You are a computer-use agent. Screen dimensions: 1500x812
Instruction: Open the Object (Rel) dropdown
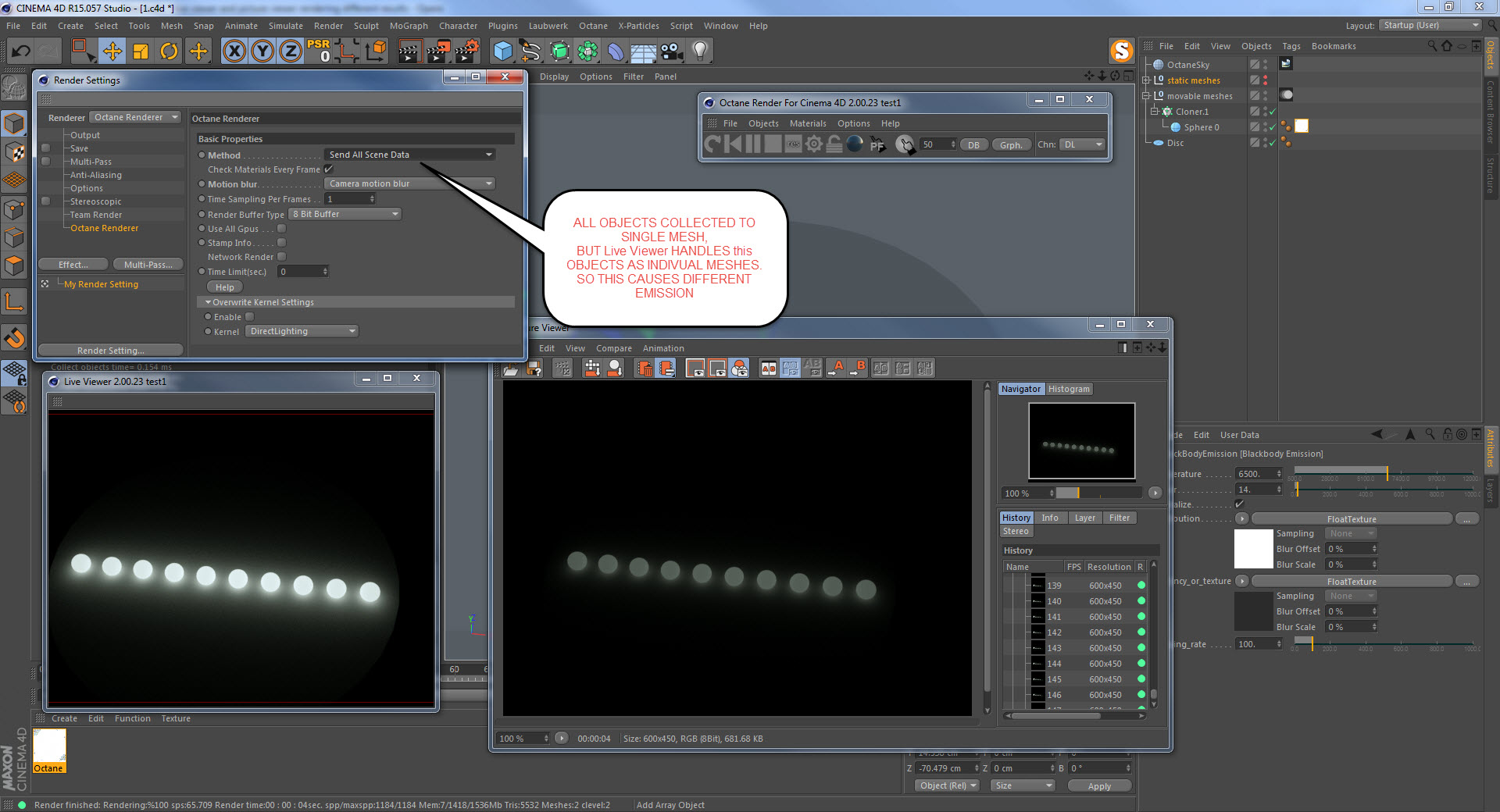coord(948,785)
